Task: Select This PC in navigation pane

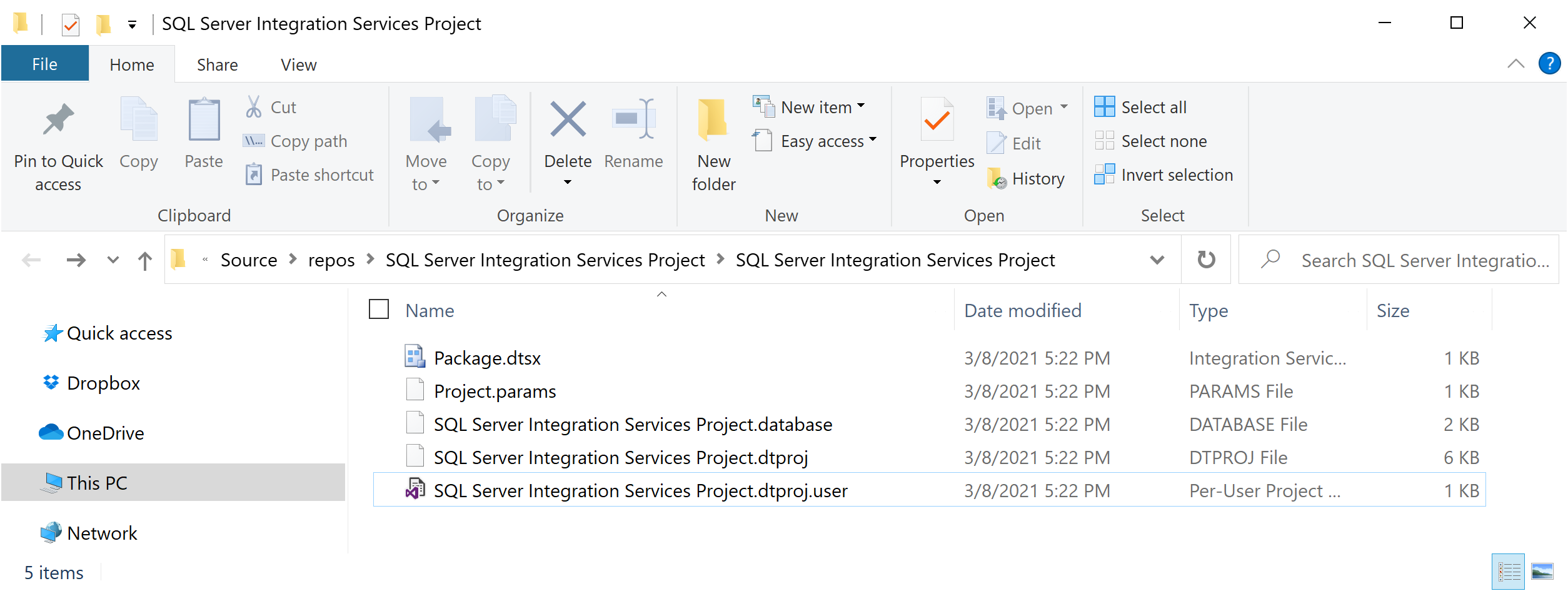Action: click(x=173, y=482)
